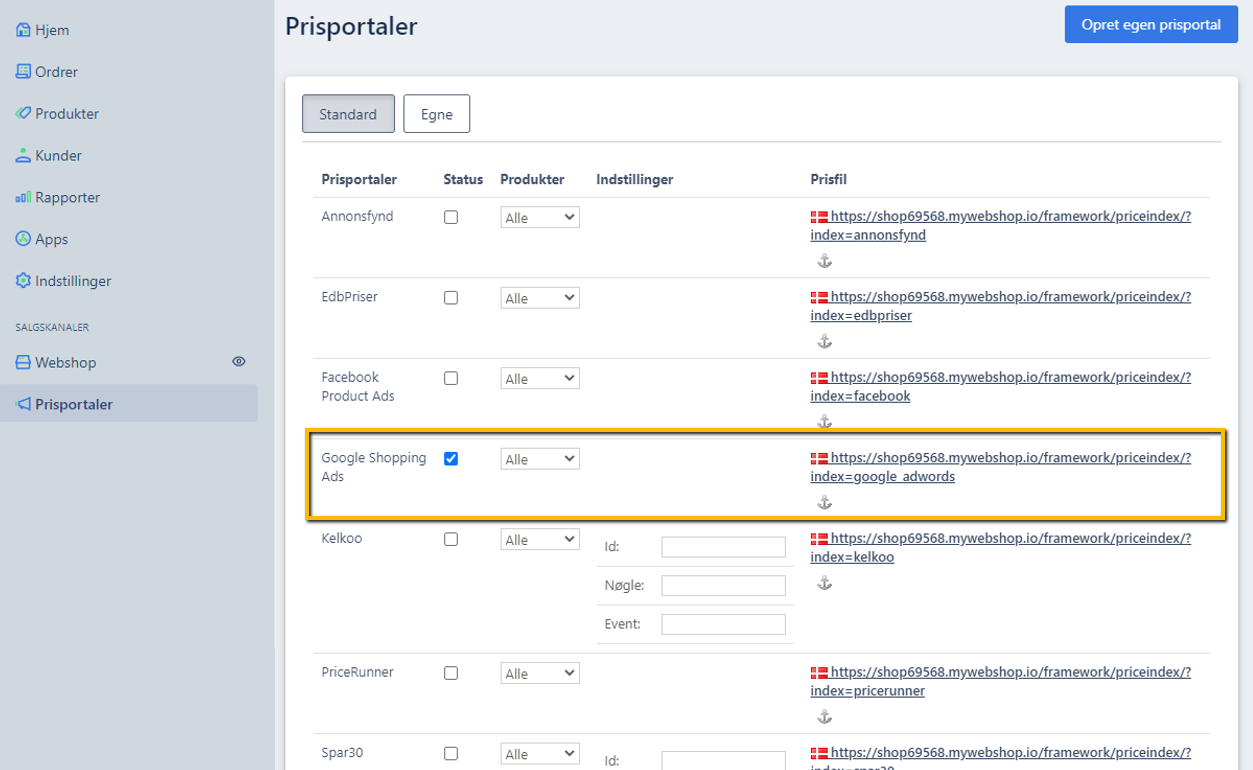The image size is (1253, 770).
Task: Click the Apps icon in sidebar
Action: [23, 239]
